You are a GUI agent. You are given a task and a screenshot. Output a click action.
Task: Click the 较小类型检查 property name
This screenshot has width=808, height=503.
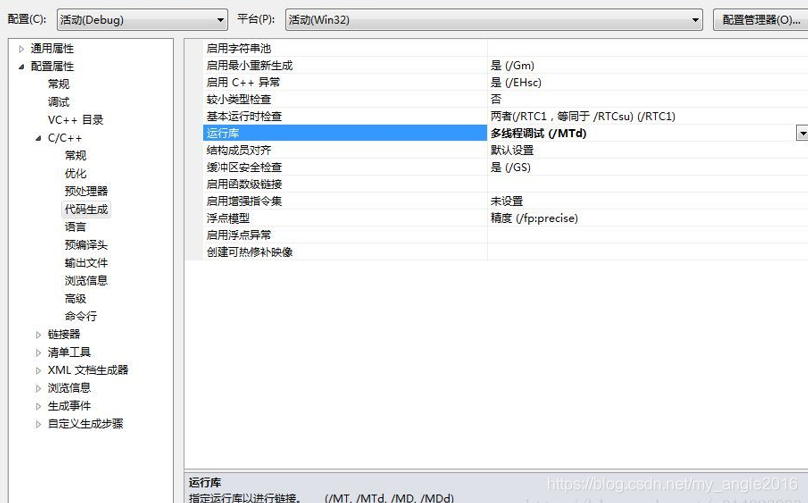click(x=239, y=99)
